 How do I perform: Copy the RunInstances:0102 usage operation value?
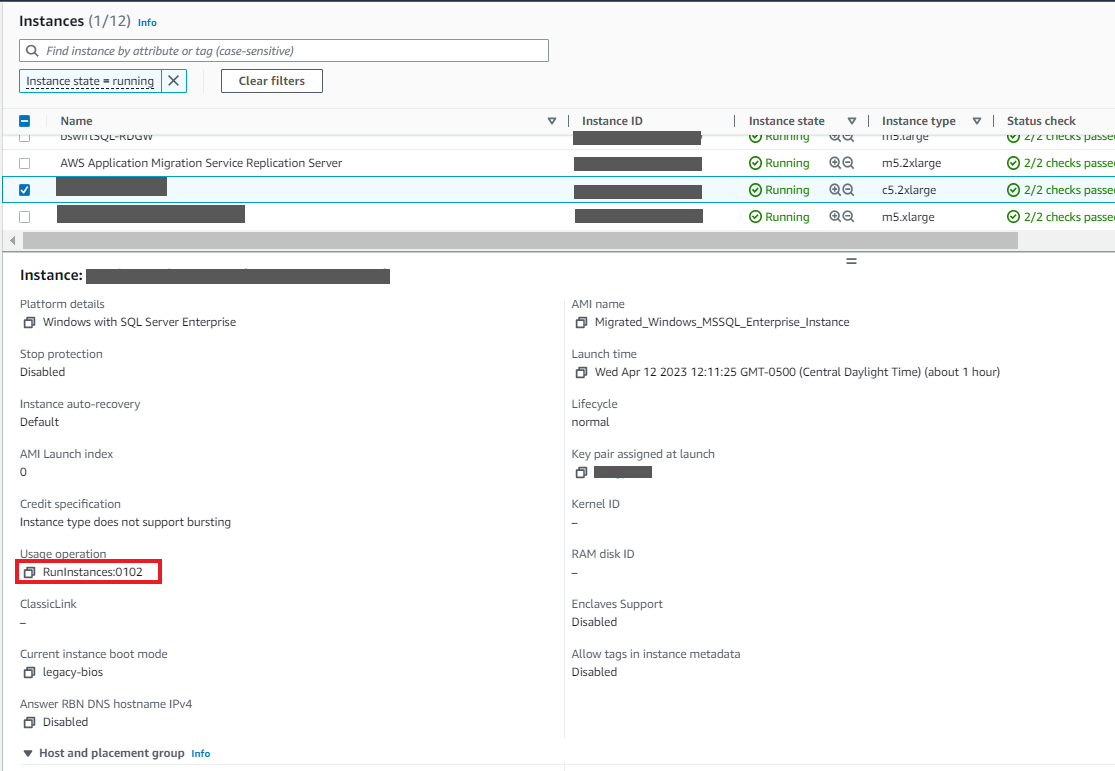point(30,571)
